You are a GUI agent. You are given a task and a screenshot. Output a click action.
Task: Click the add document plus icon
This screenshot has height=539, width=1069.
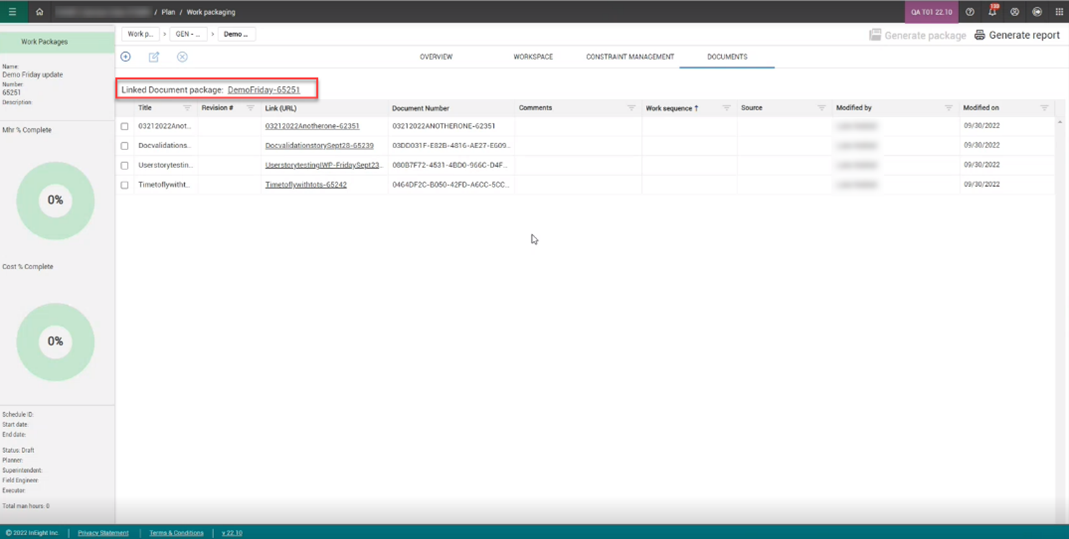click(x=126, y=57)
